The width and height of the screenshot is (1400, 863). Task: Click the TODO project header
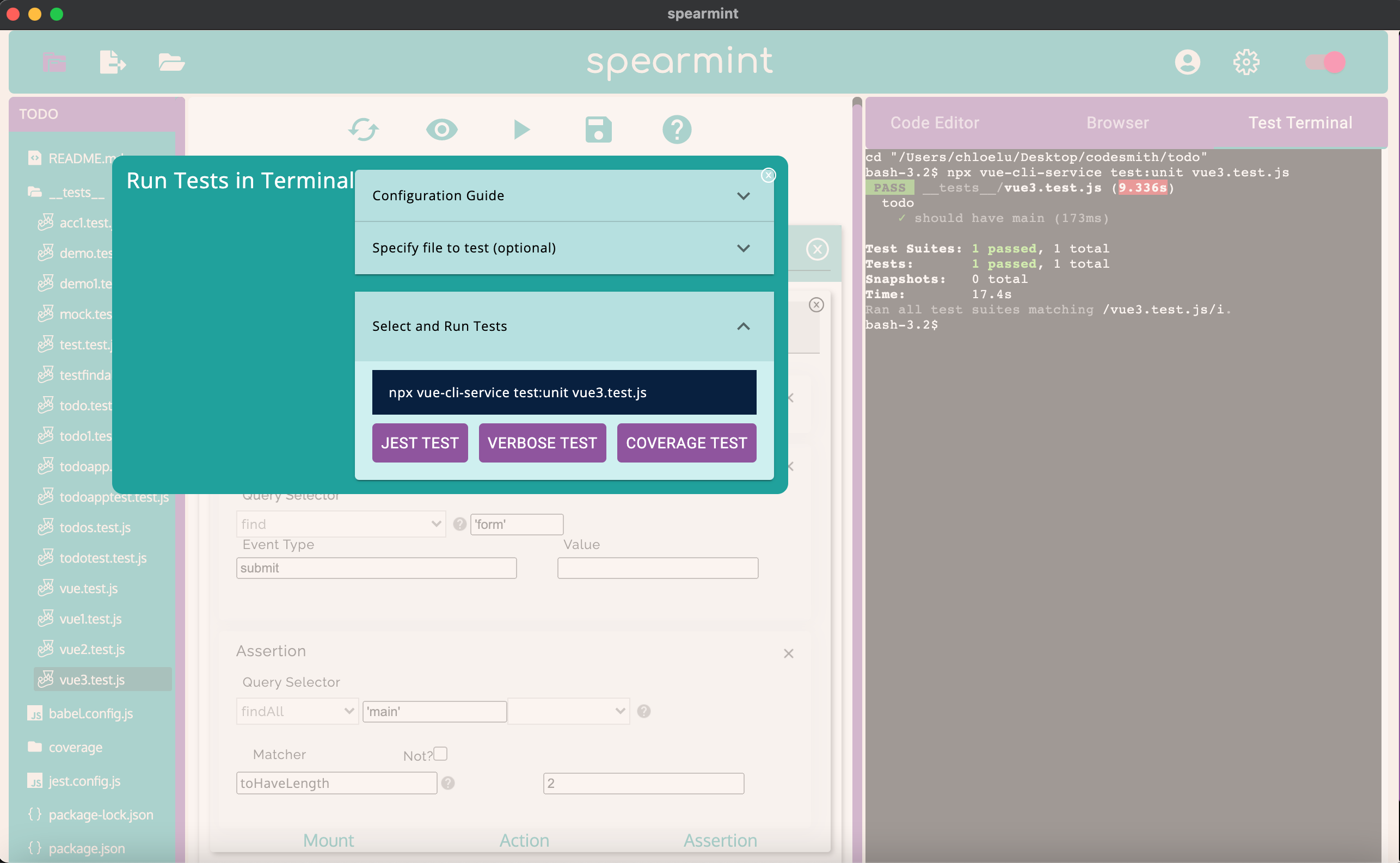click(96, 114)
